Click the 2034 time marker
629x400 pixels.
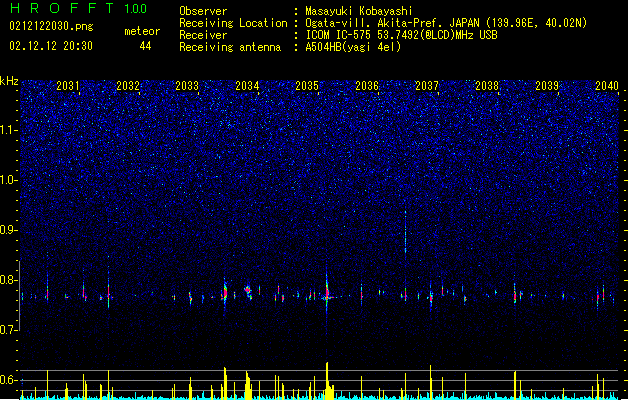coord(247,86)
